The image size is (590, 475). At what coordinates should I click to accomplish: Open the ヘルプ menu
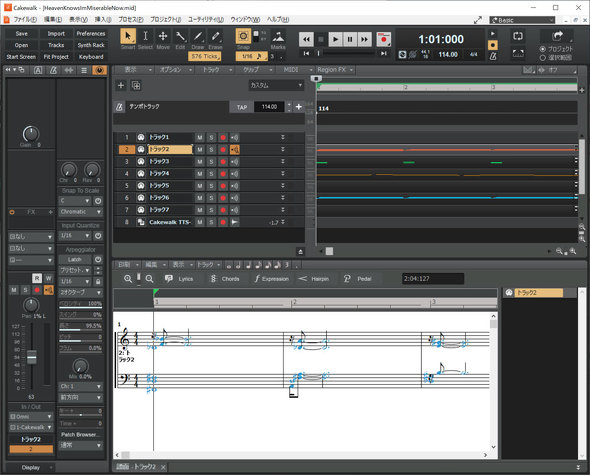pos(278,20)
